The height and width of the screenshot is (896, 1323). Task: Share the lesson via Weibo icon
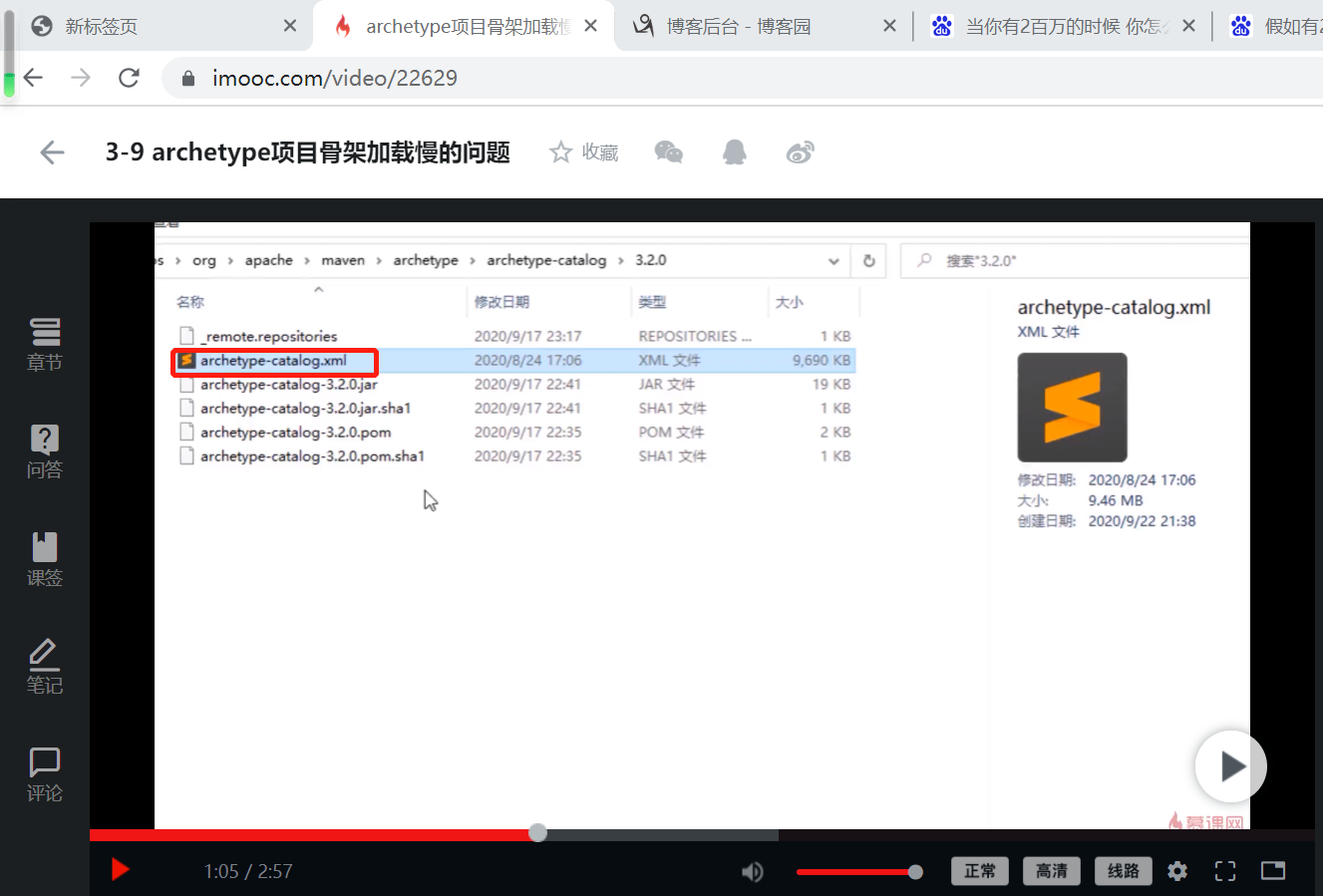pos(800,151)
